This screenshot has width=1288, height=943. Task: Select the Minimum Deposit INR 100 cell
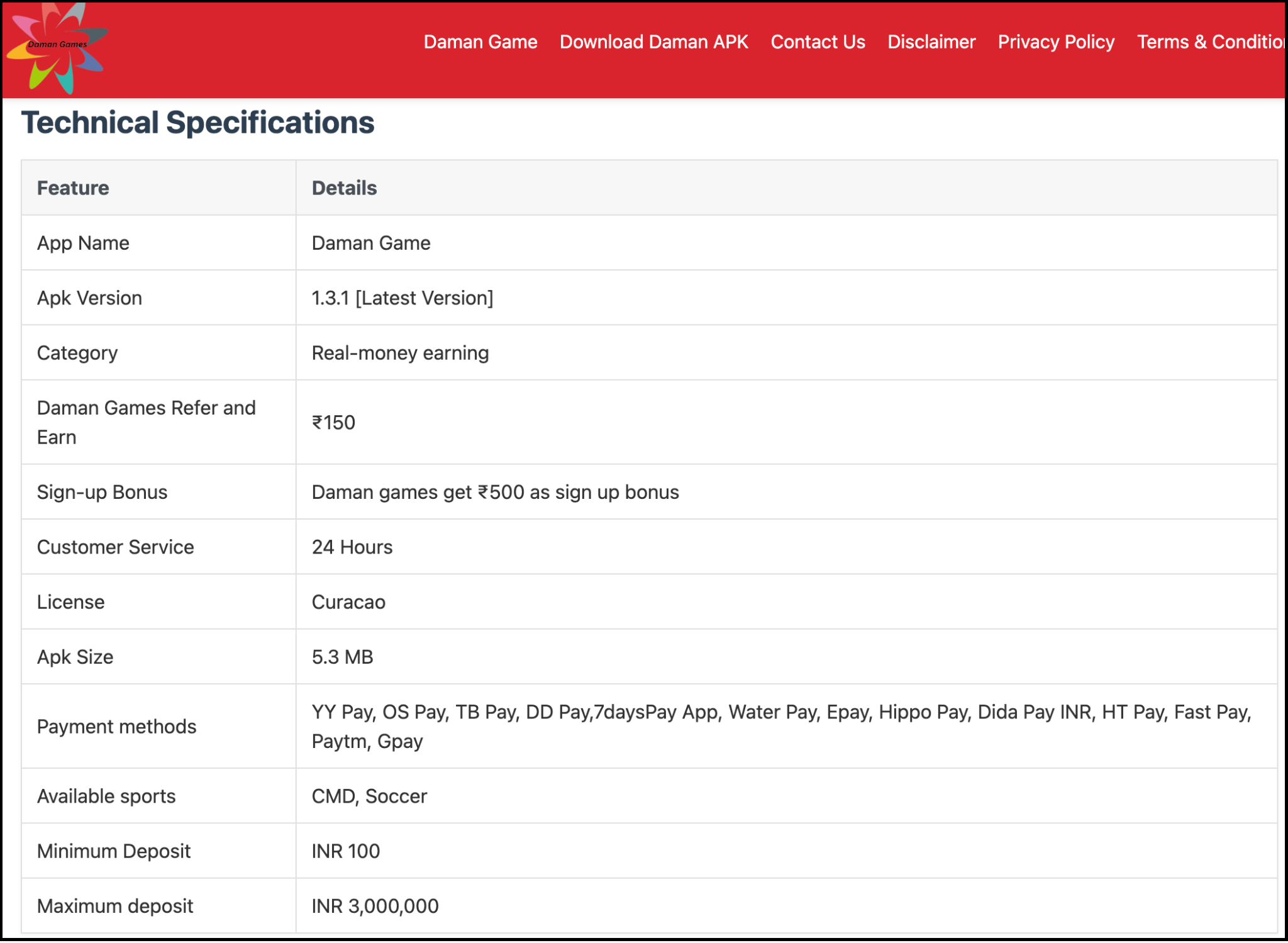(345, 851)
